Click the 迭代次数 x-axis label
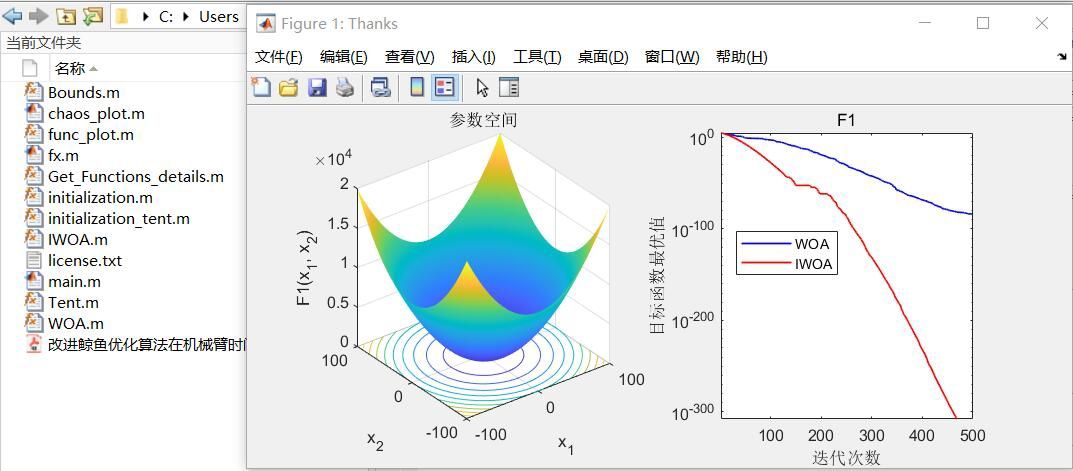Viewport: 1073px width, 471px height. click(x=846, y=457)
